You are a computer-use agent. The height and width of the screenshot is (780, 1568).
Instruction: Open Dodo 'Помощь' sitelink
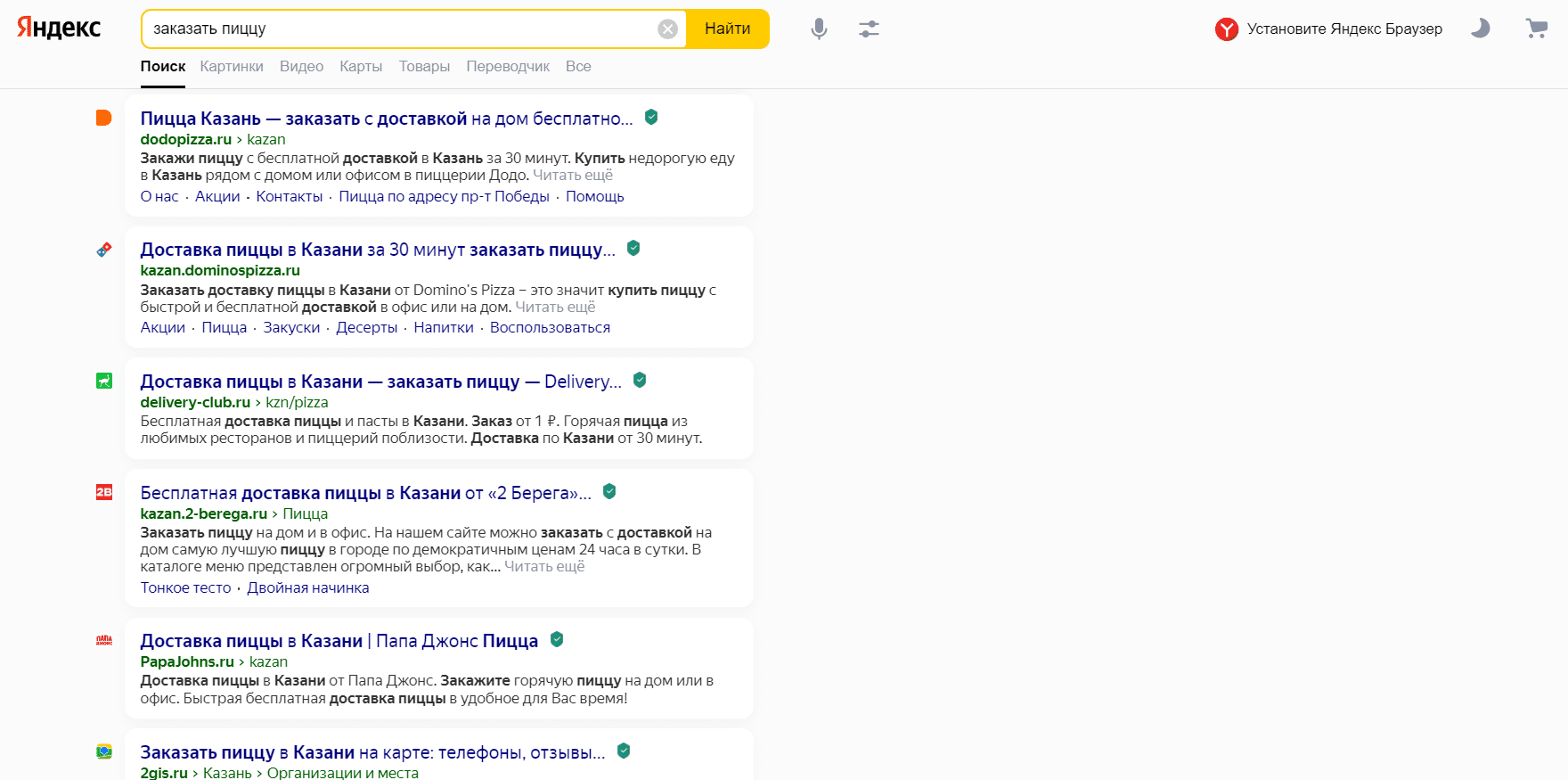pyautogui.click(x=595, y=196)
